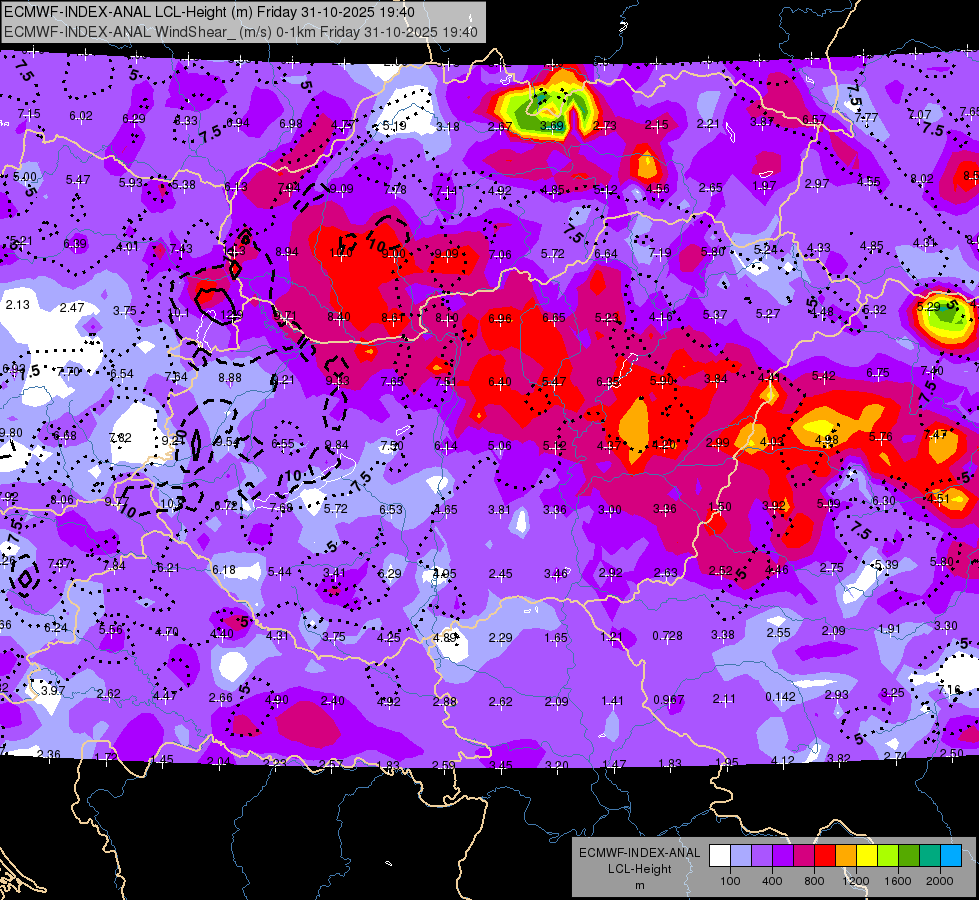Click the map value 1.21
979x900 pixels.
coord(611,637)
